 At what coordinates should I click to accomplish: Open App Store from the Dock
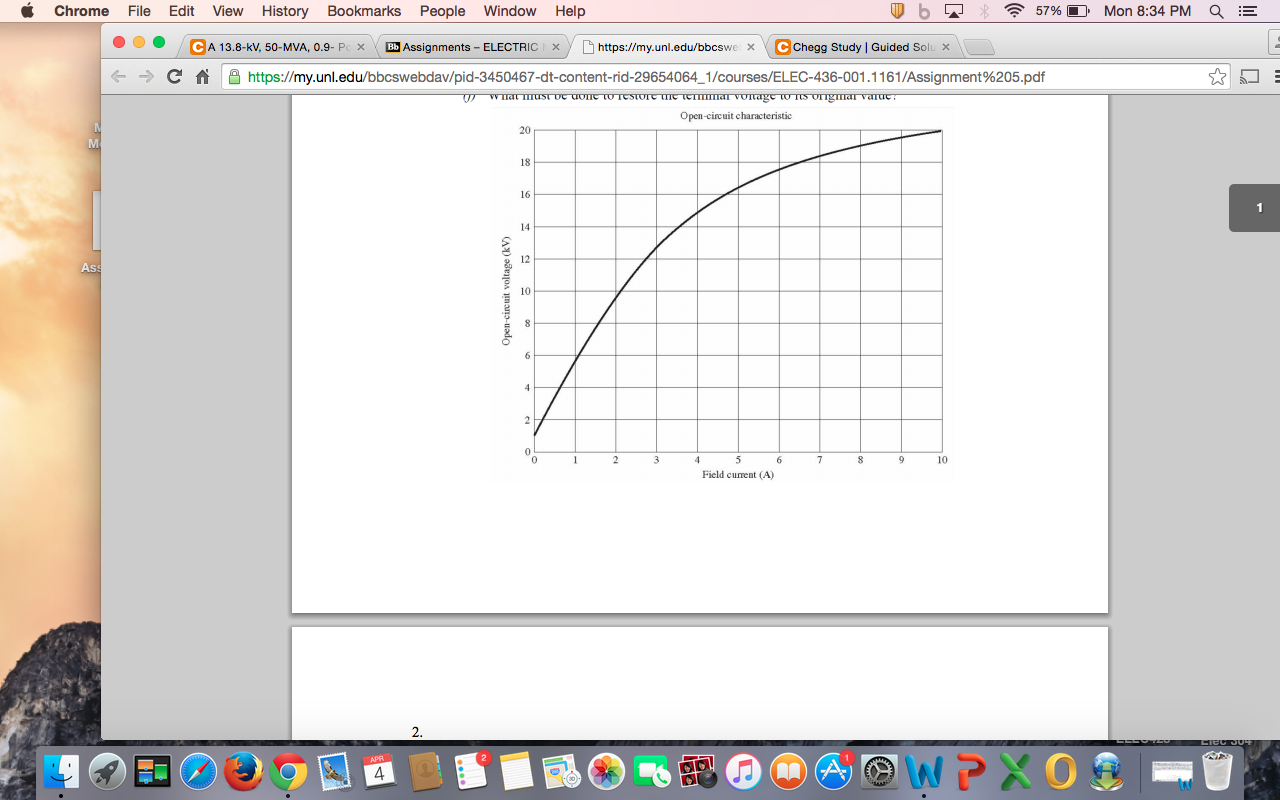834,771
